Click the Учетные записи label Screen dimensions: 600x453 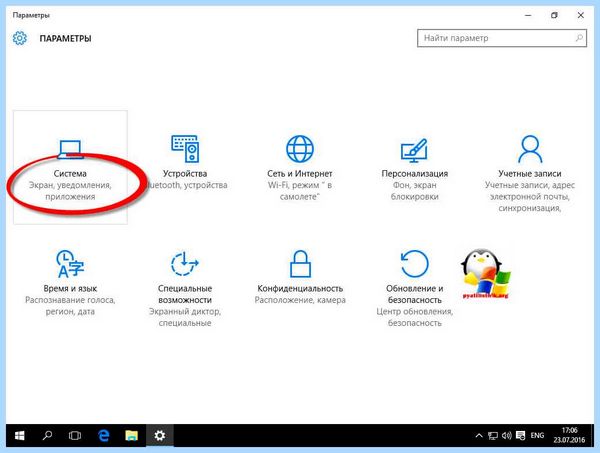click(x=530, y=174)
